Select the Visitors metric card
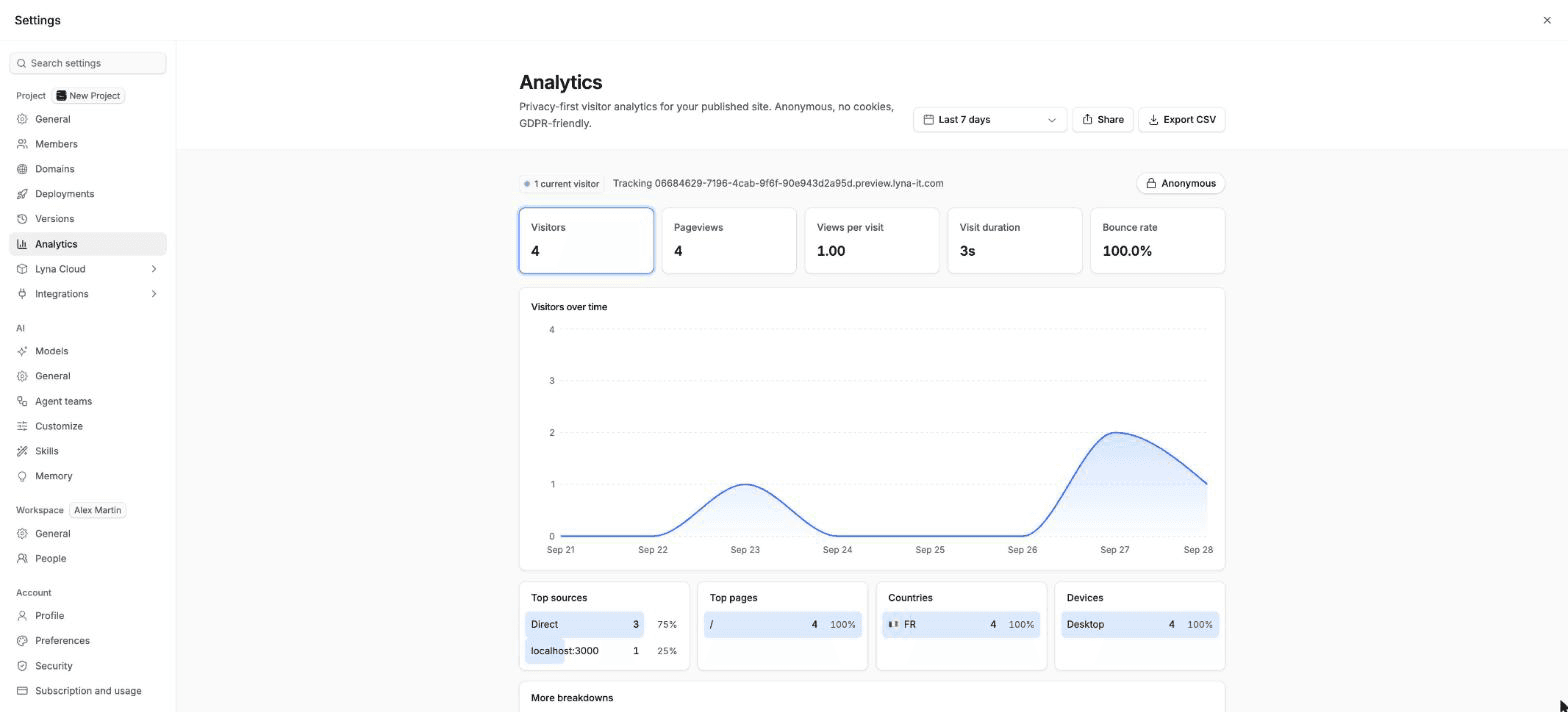The image size is (1568, 712). pos(586,240)
